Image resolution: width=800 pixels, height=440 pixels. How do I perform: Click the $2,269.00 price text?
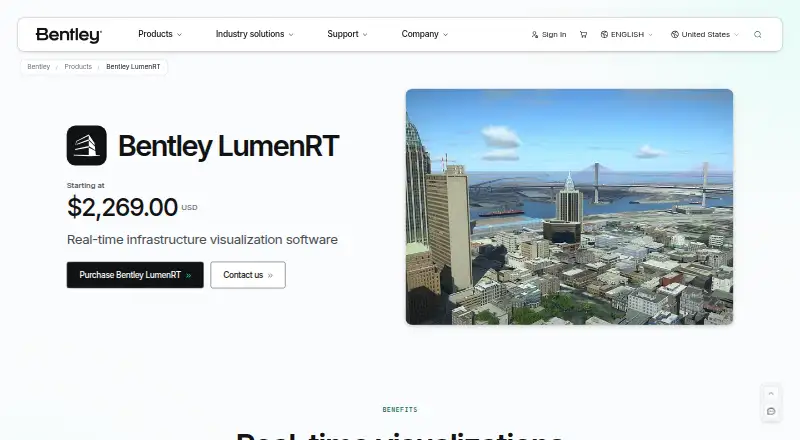click(122, 207)
